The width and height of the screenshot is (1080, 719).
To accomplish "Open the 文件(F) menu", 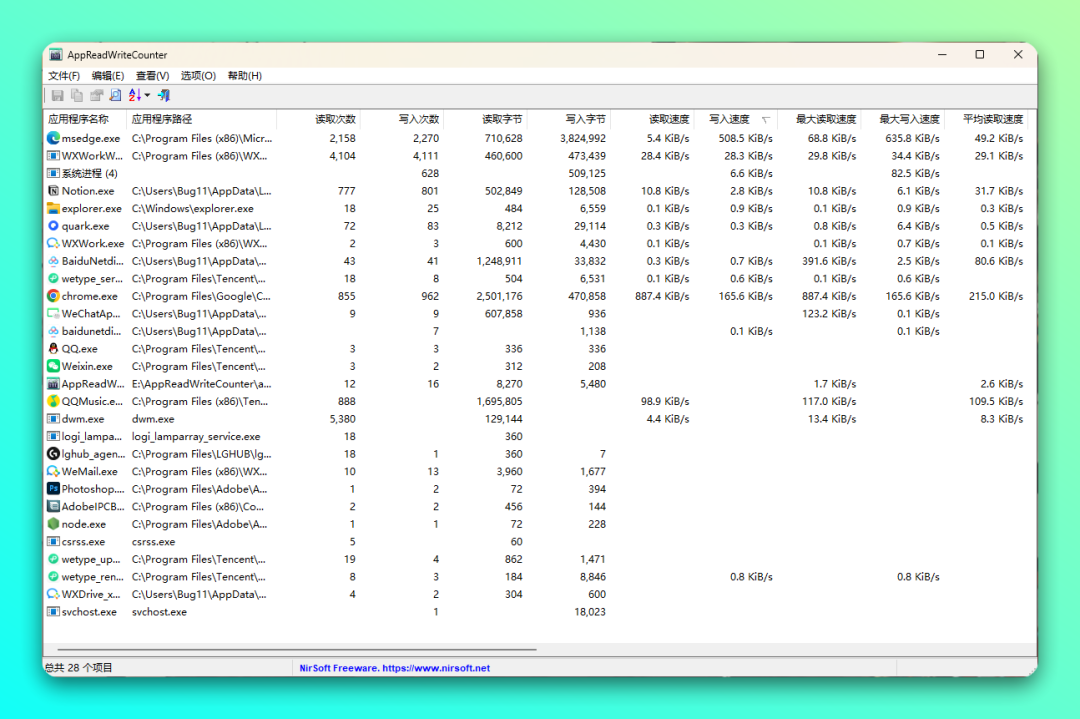I will [x=64, y=76].
